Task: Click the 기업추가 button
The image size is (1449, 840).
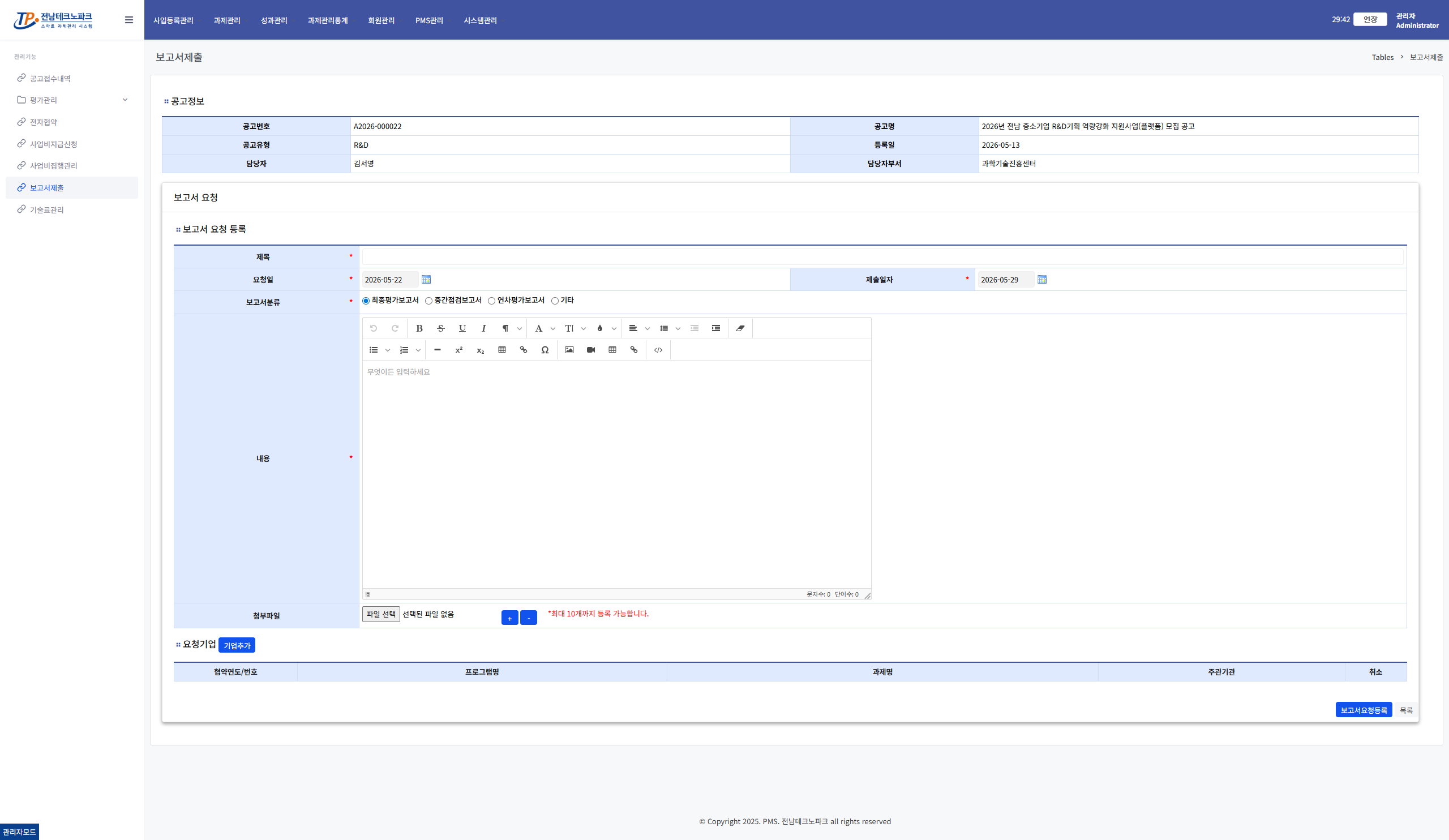Action: [237, 646]
